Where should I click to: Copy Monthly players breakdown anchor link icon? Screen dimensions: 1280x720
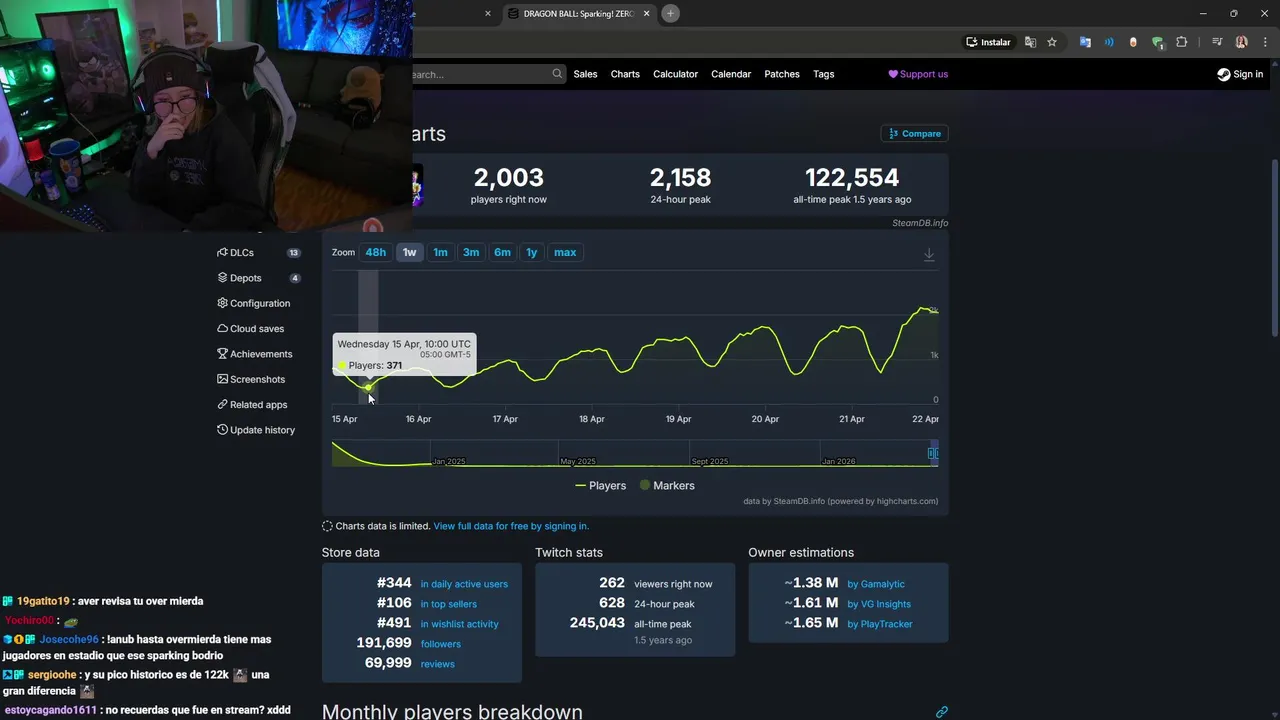pos(941,712)
